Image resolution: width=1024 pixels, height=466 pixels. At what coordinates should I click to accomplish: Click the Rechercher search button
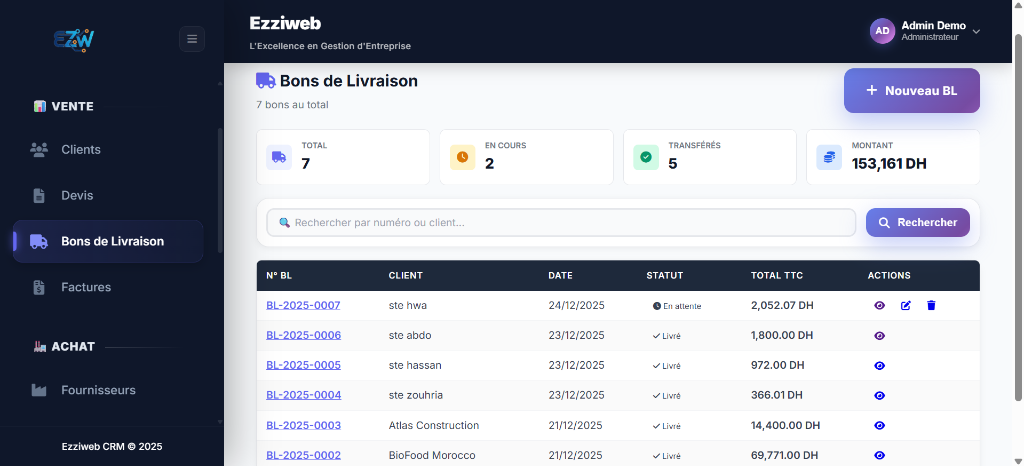918,223
